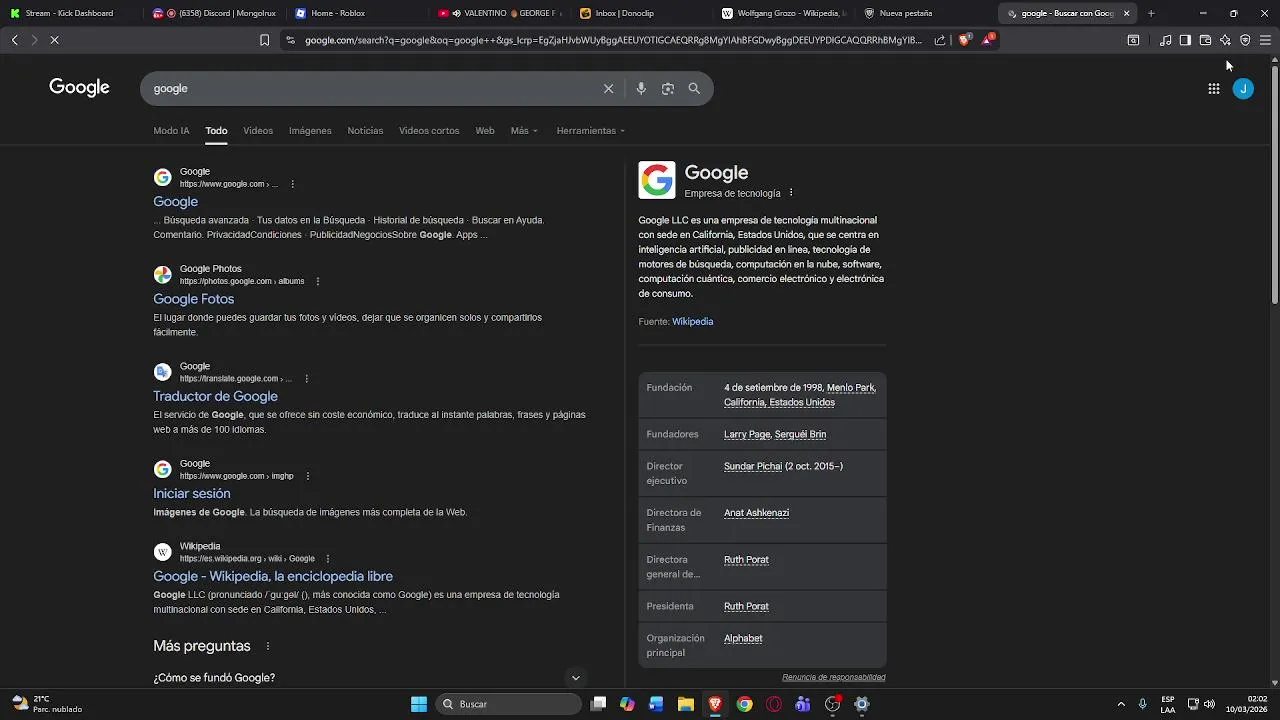Clear the search box with the X icon
Image resolution: width=1280 pixels, height=720 pixels.
pyautogui.click(x=608, y=88)
